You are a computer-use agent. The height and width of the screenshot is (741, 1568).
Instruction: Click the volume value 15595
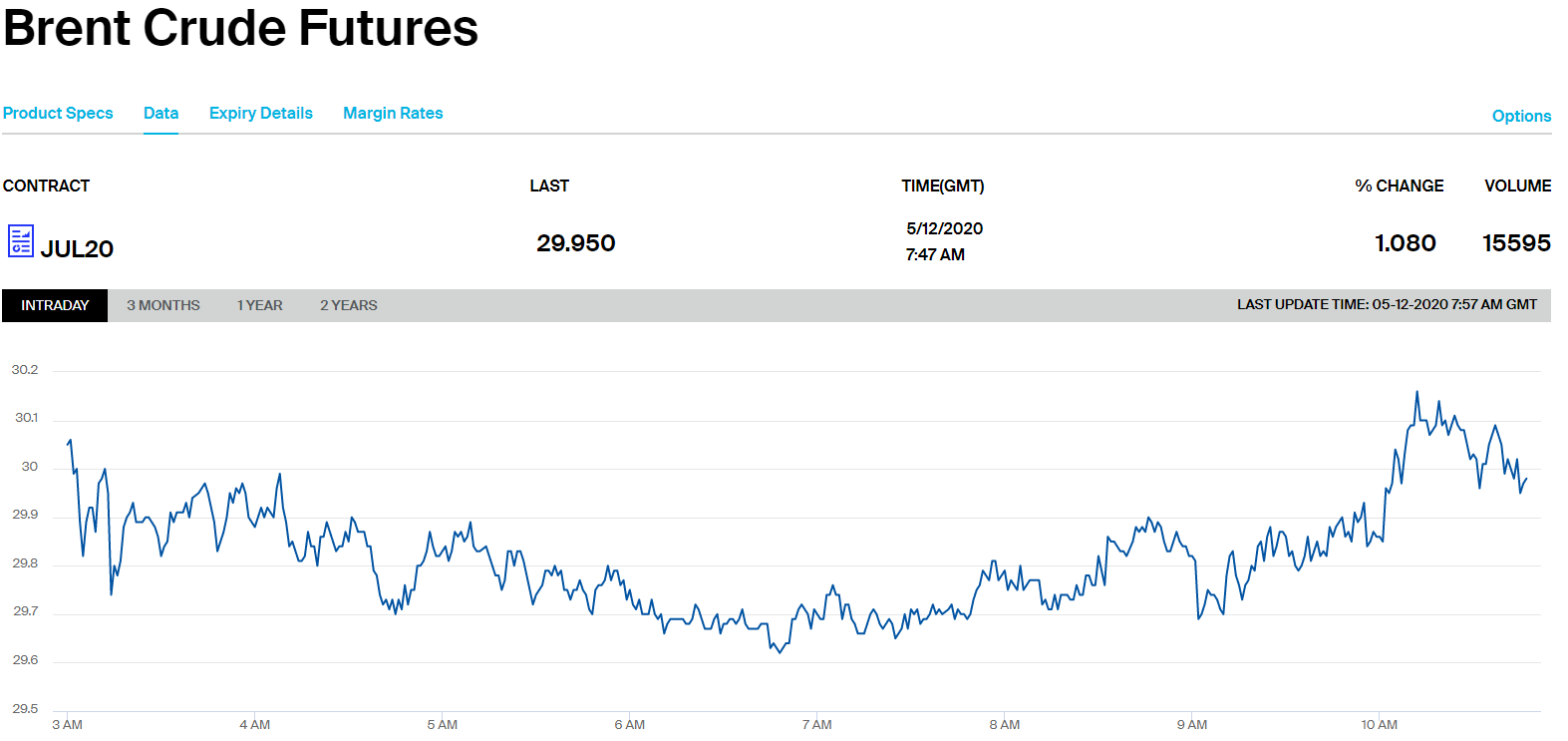tap(1516, 243)
